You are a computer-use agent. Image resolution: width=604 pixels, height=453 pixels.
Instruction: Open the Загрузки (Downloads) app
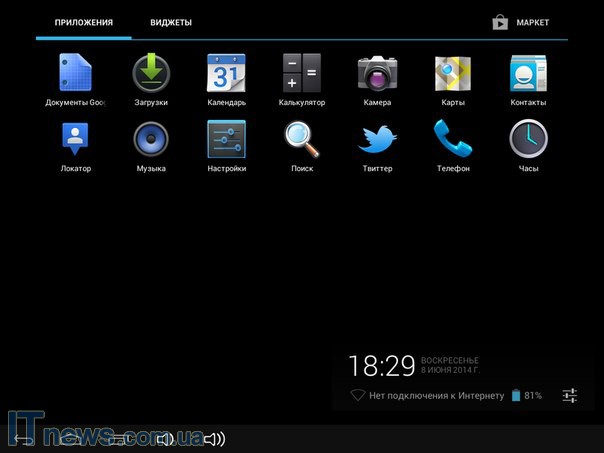(151, 74)
